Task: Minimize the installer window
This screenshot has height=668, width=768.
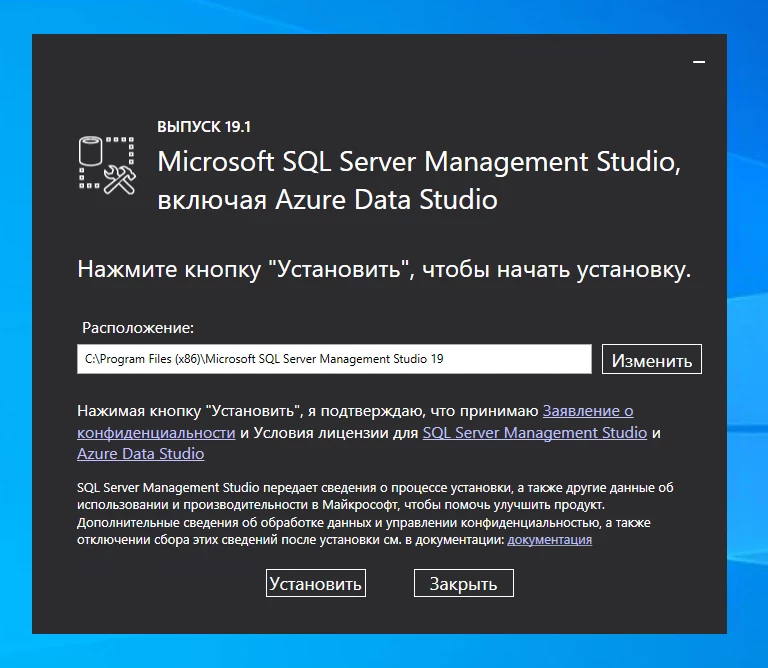Action: click(x=699, y=62)
